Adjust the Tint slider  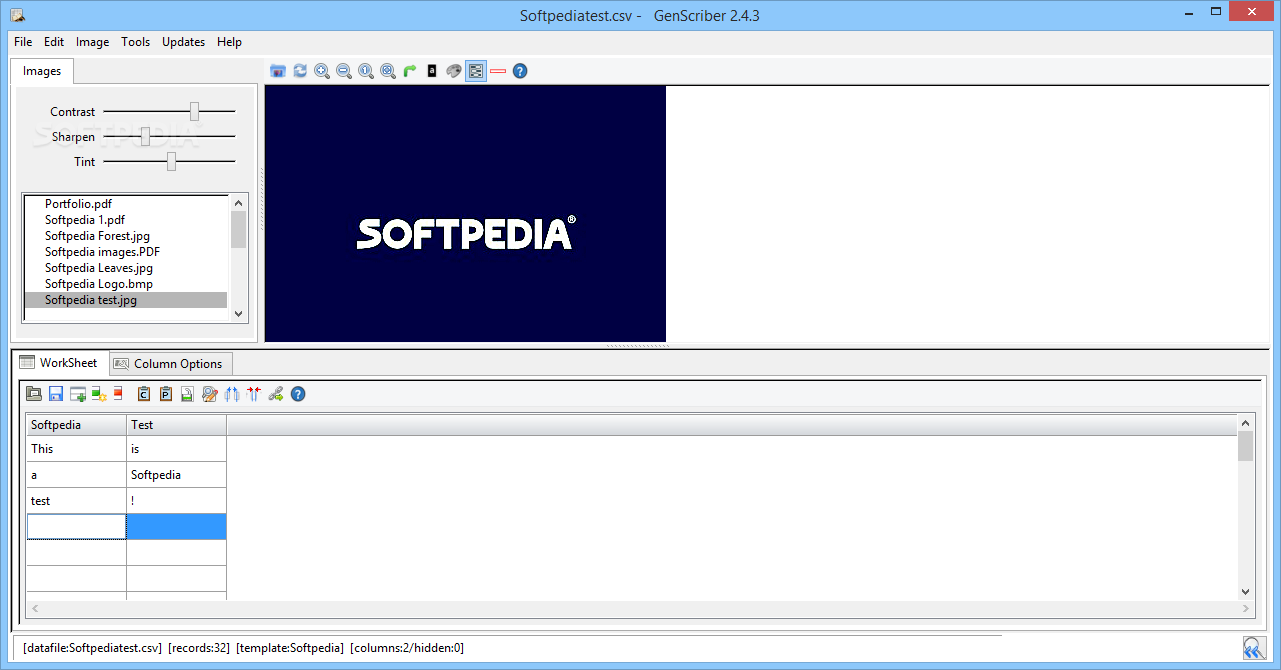[169, 162]
